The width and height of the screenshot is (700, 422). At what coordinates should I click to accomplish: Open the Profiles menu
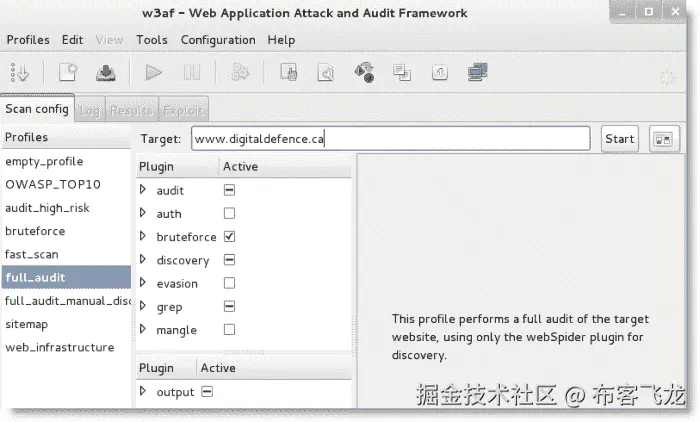click(28, 40)
